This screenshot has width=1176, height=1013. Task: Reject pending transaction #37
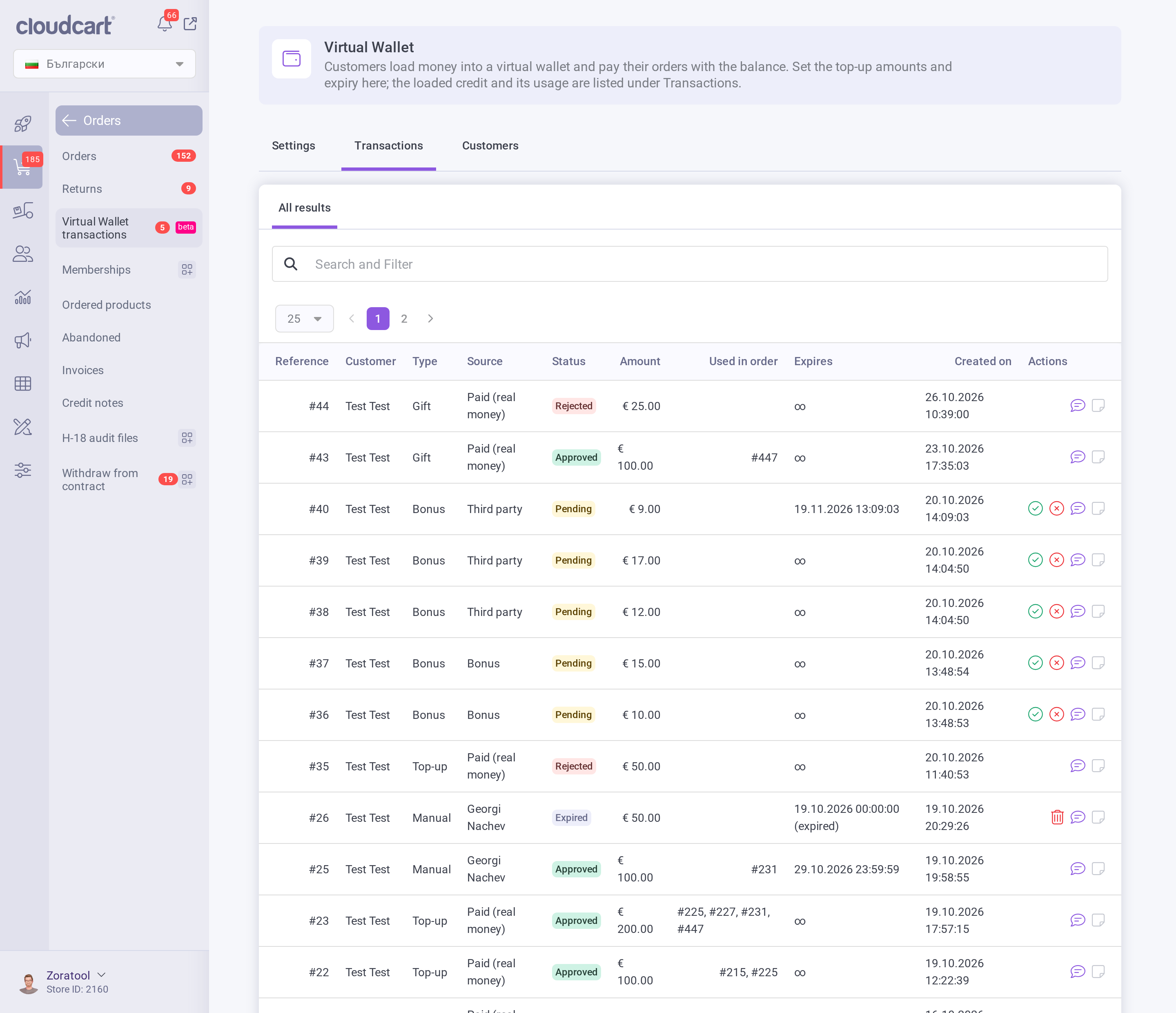click(1056, 663)
